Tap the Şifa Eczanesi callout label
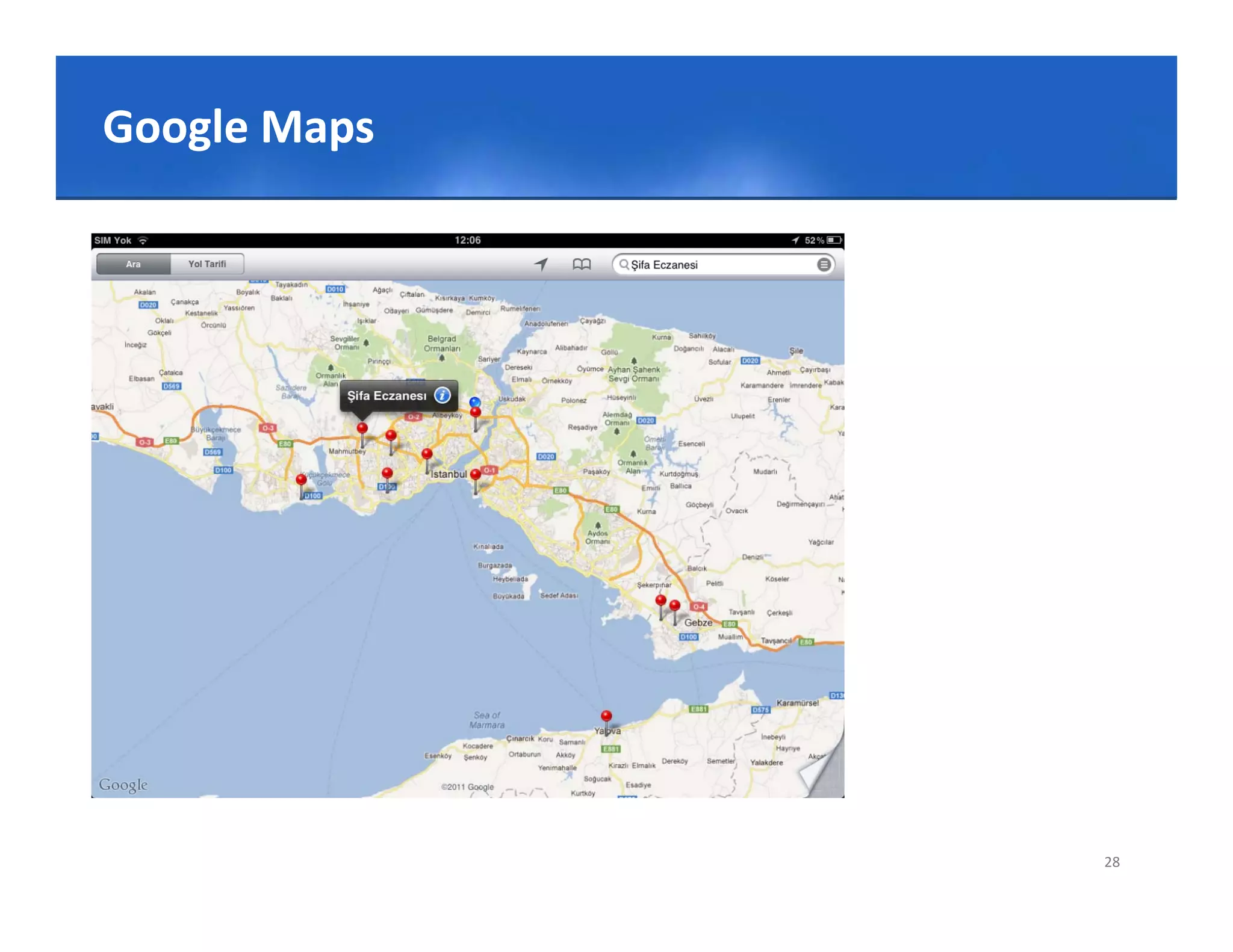The height and width of the screenshot is (952, 1233). click(387, 396)
